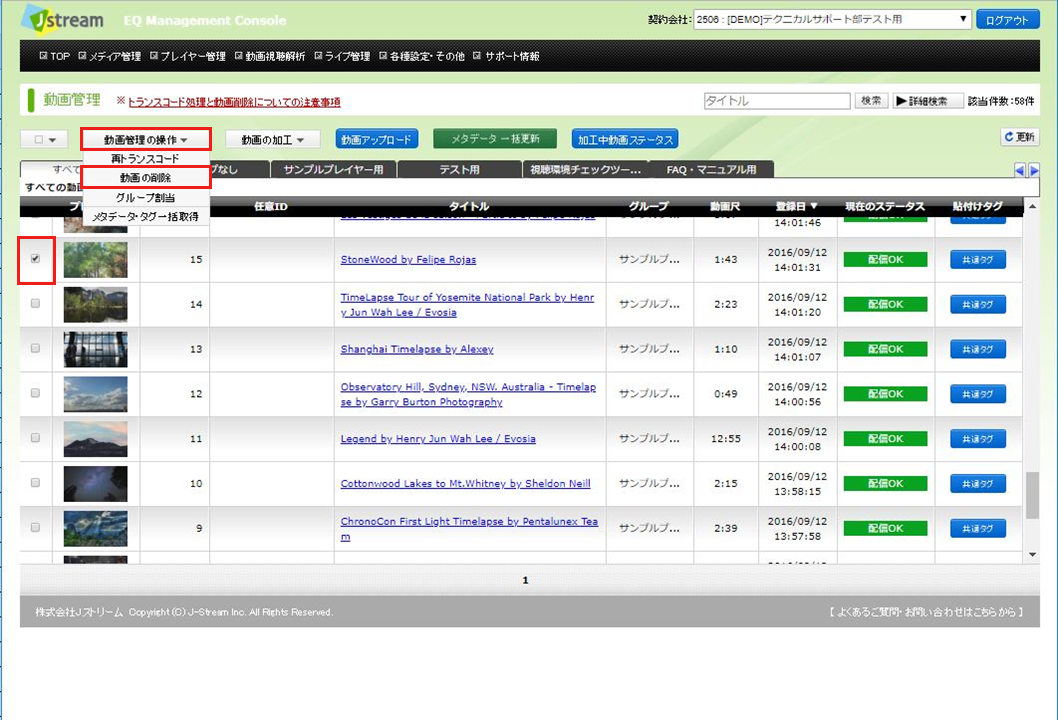
Task: Open the 契約会社 company selector
Action: point(832,20)
